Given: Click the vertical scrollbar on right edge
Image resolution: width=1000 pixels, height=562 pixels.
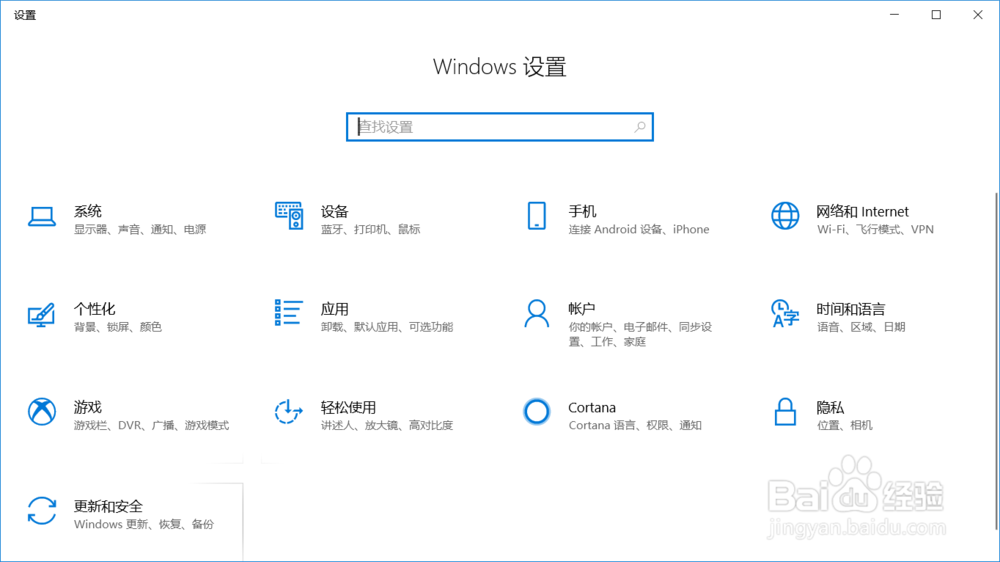Looking at the screenshot, I should (x=996, y=360).
